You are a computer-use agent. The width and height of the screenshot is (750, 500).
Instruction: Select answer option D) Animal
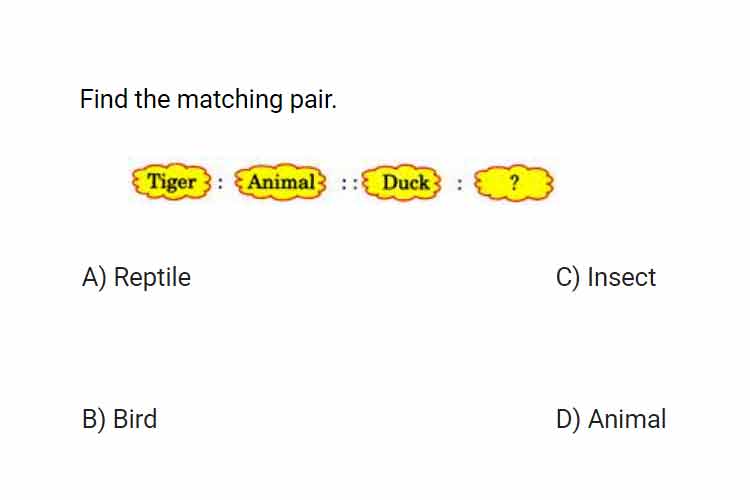[x=611, y=419]
